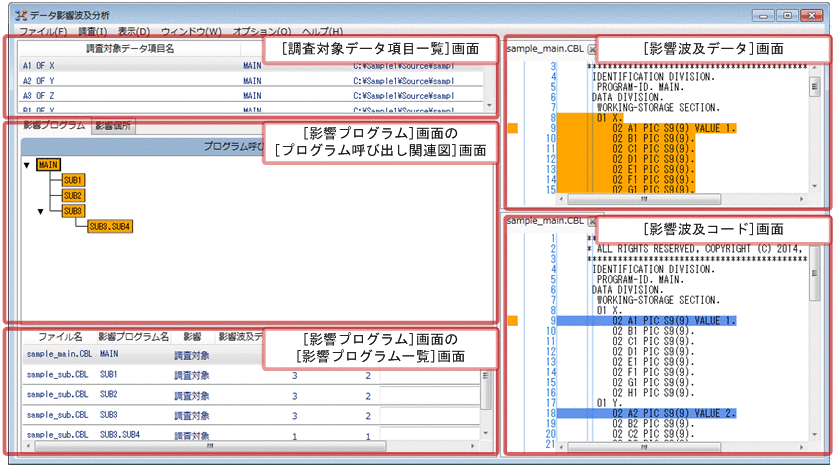
Task: Open the ウィンドウ(W) menu
Action: coord(191,31)
